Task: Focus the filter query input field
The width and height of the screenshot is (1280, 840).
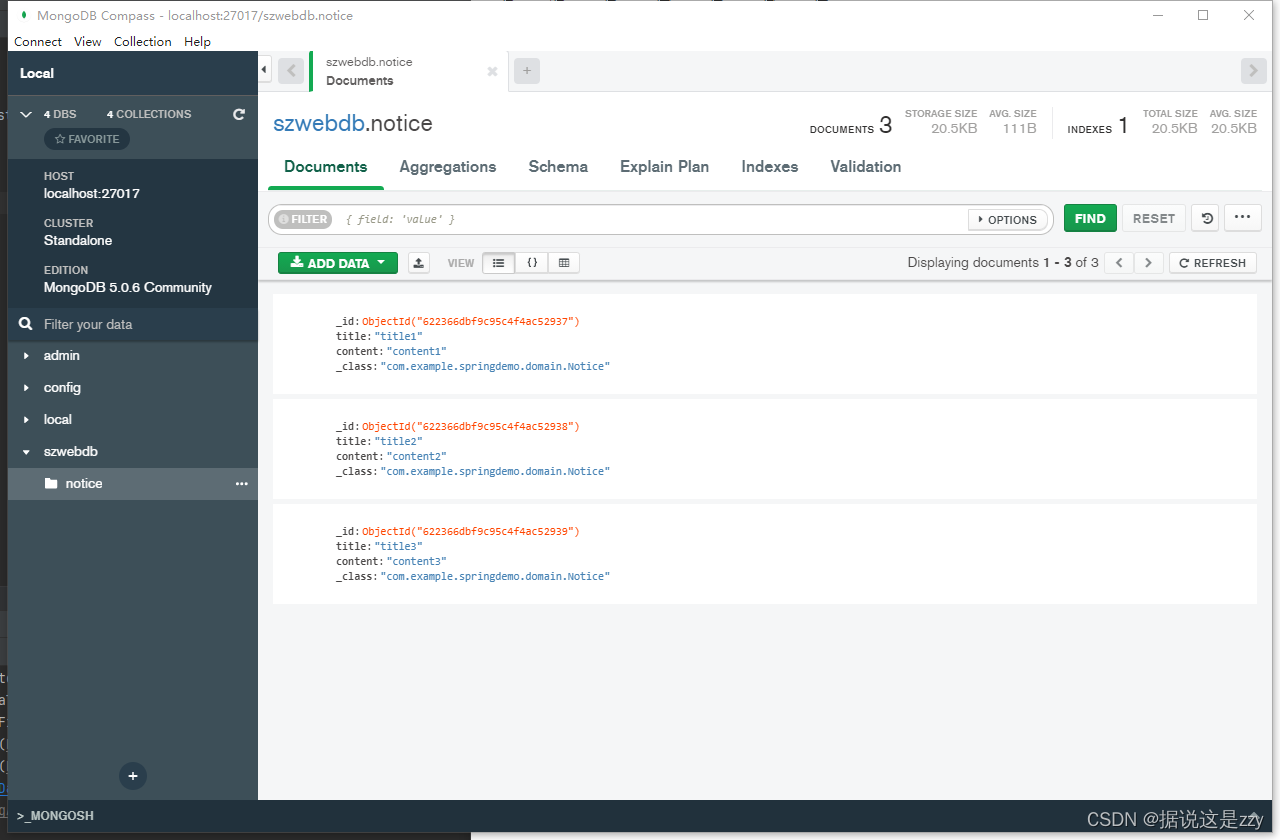Action: (650, 219)
